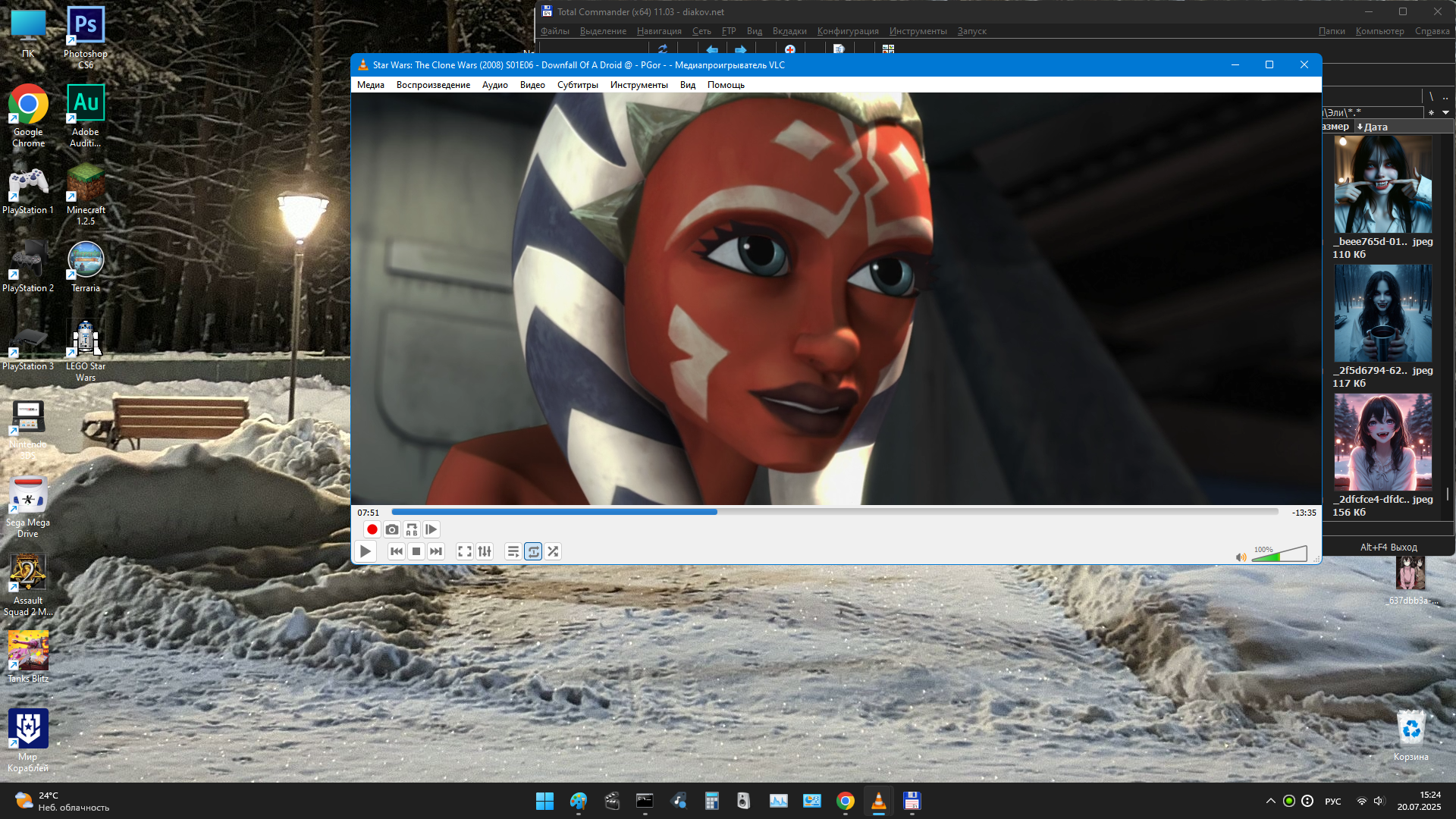1456x819 pixels.
Task: Go to previous media track
Action: tap(396, 552)
